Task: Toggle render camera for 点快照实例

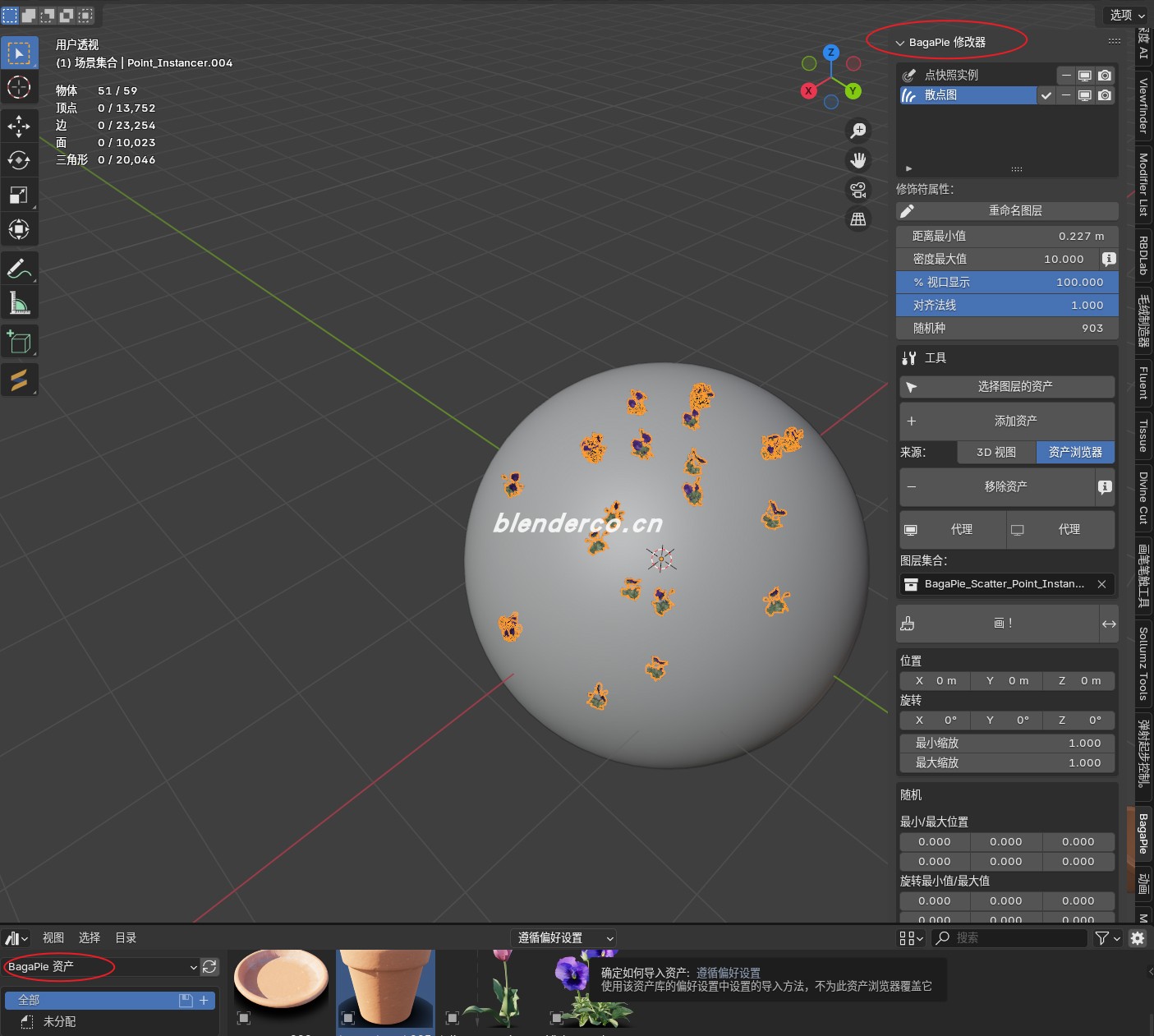Action: click(1105, 75)
